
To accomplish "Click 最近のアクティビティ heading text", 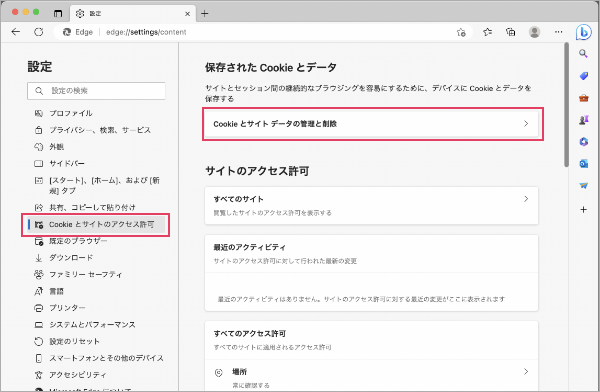I will [249, 247].
